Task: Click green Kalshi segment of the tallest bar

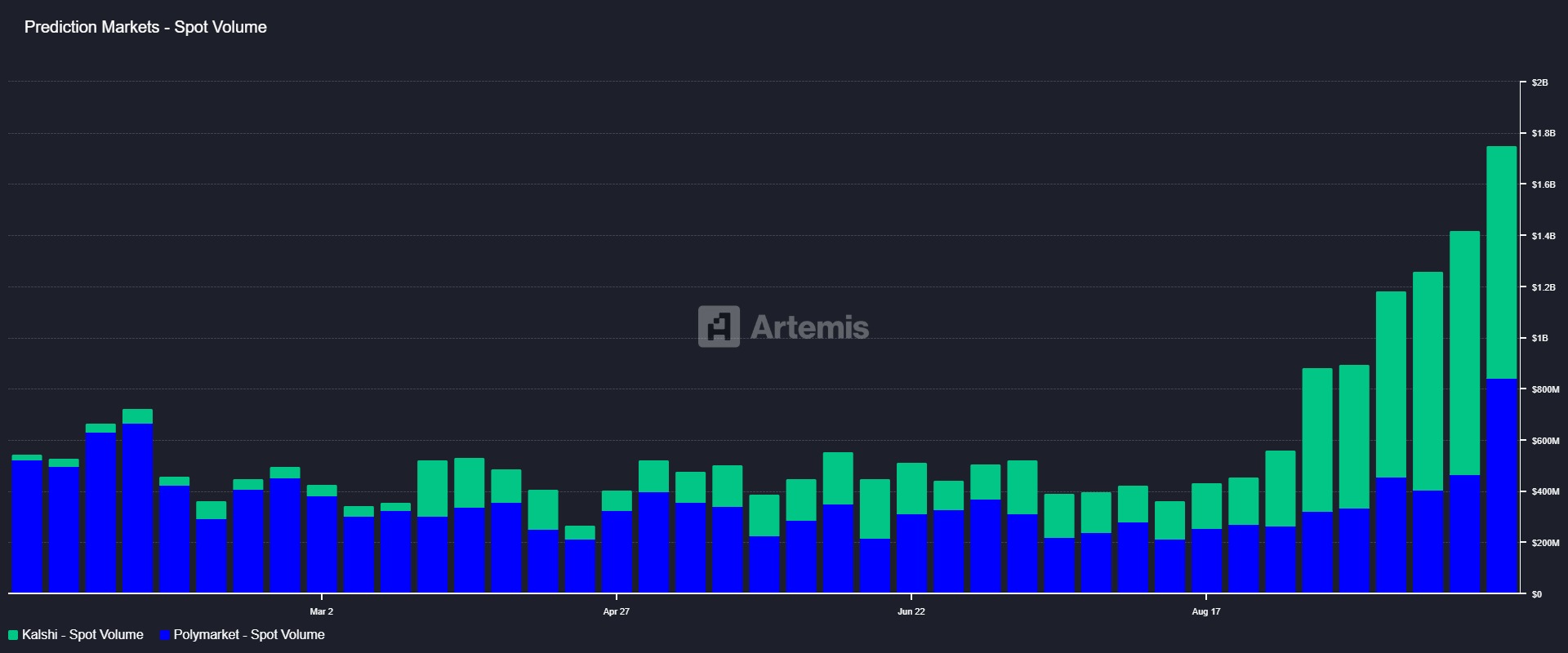Action: [1501, 261]
